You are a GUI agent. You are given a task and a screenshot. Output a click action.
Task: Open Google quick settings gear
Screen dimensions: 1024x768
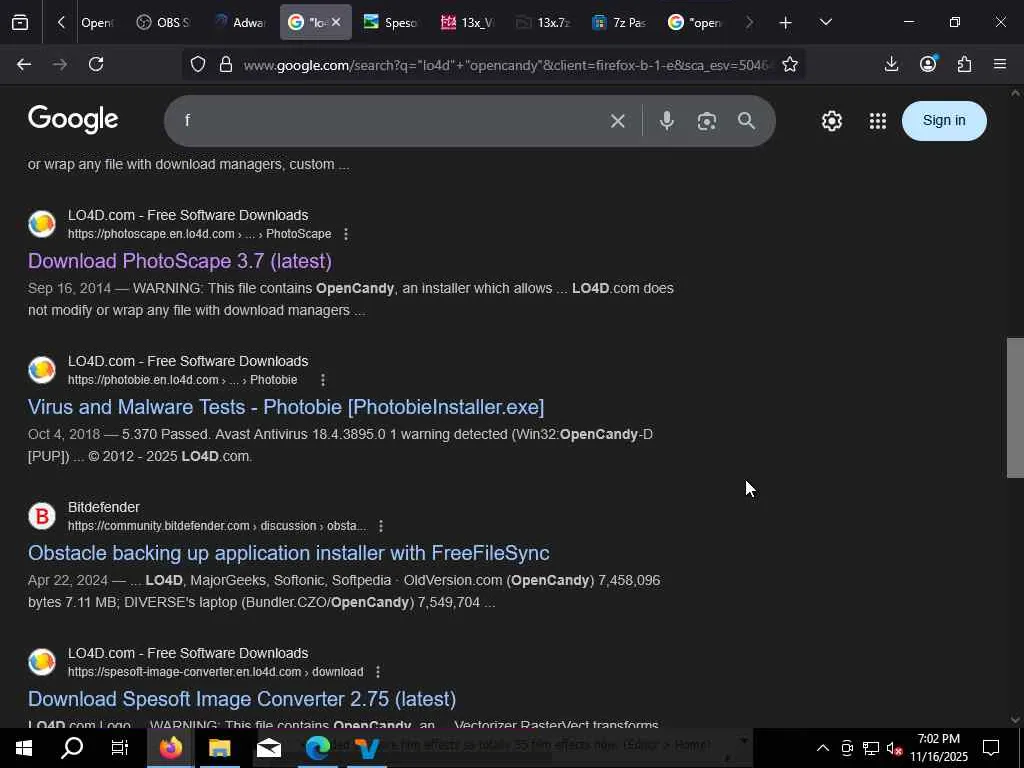coord(831,121)
